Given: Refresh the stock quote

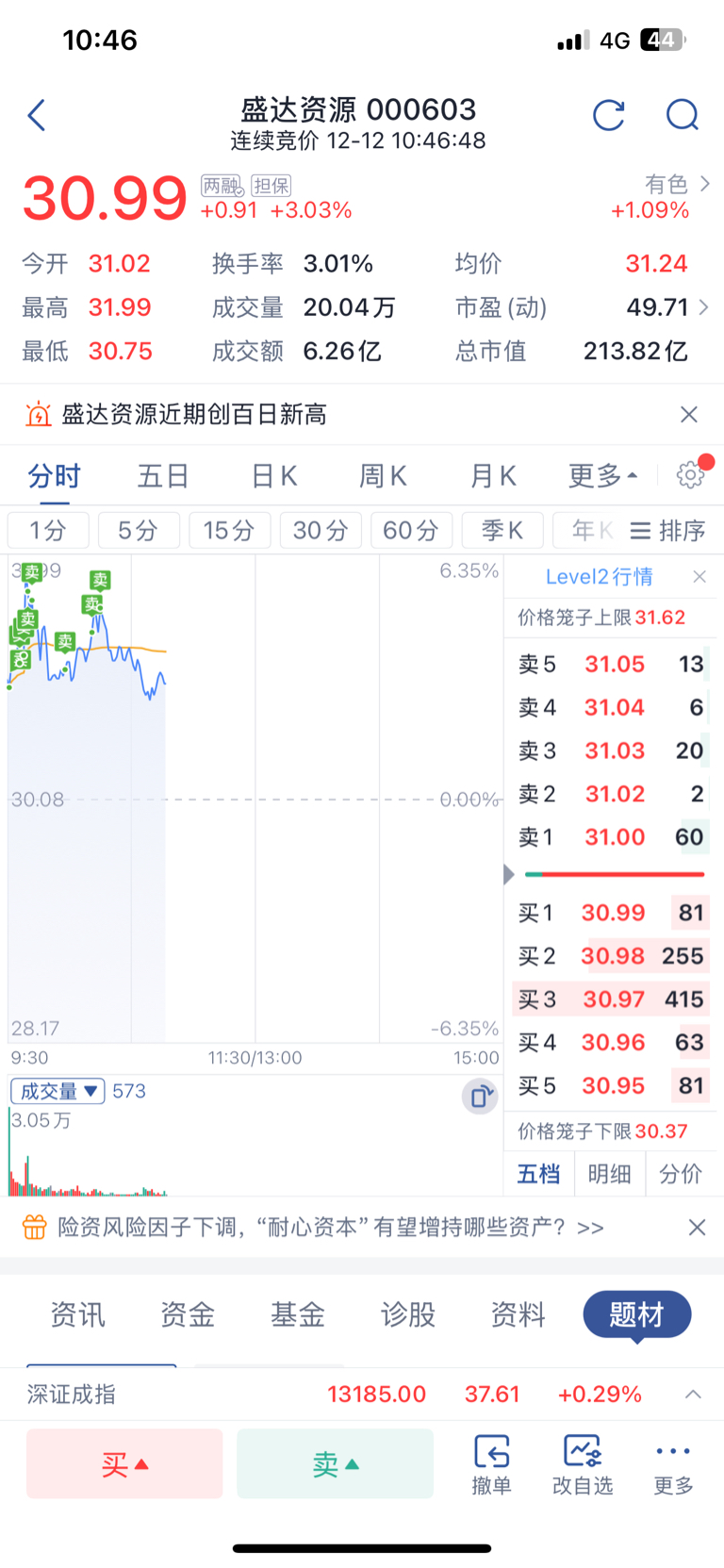Looking at the screenshot, I should pos(609,115).
